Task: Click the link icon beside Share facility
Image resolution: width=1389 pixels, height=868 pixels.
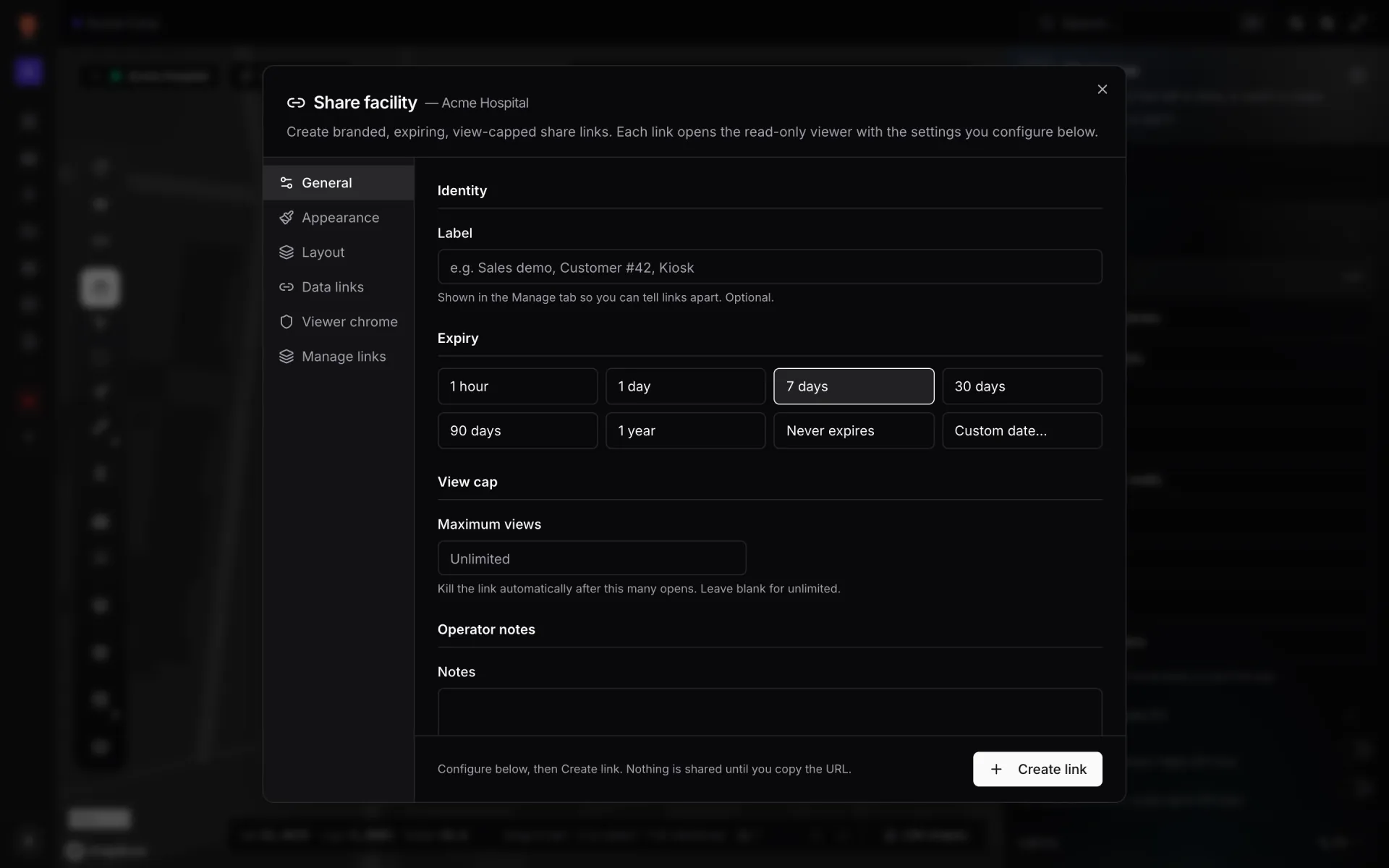Action: click(x=296, y=103)
